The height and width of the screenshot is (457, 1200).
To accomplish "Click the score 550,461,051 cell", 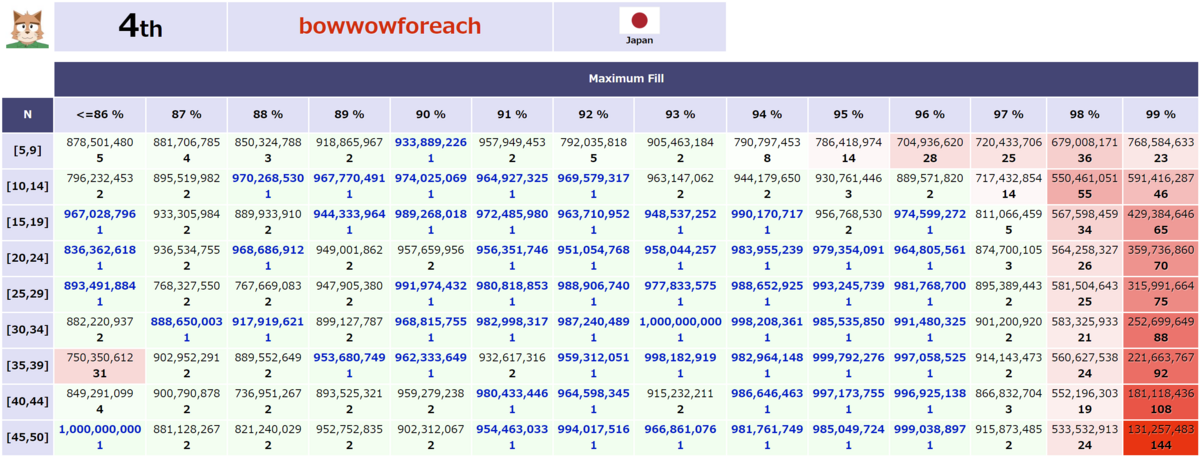I will tap(1084, 186).
